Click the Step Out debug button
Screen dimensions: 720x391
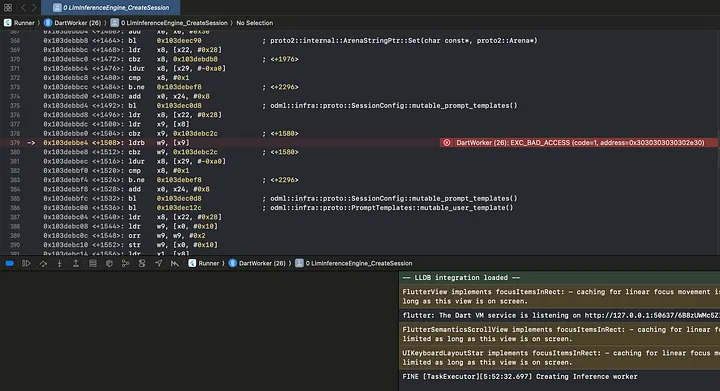click(76, 263)
